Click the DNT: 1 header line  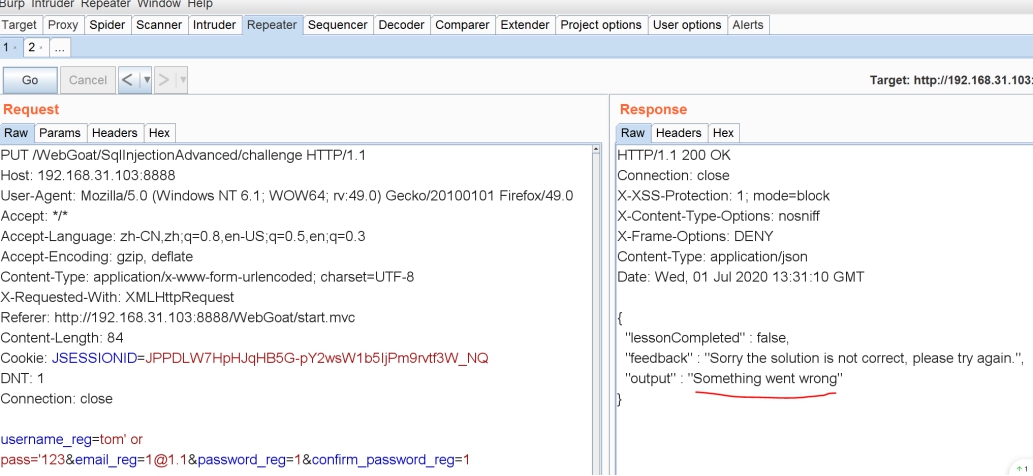click(22, 379)
